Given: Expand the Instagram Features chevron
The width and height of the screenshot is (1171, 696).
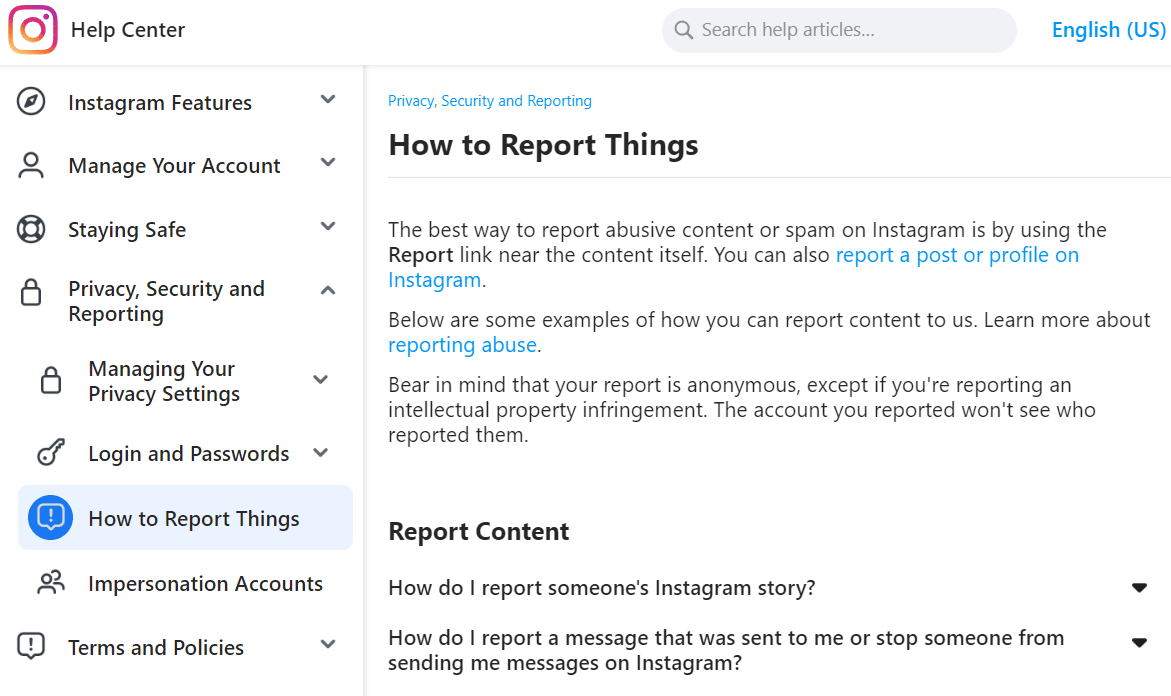Looking at the screenshot, I should (328, 99).
